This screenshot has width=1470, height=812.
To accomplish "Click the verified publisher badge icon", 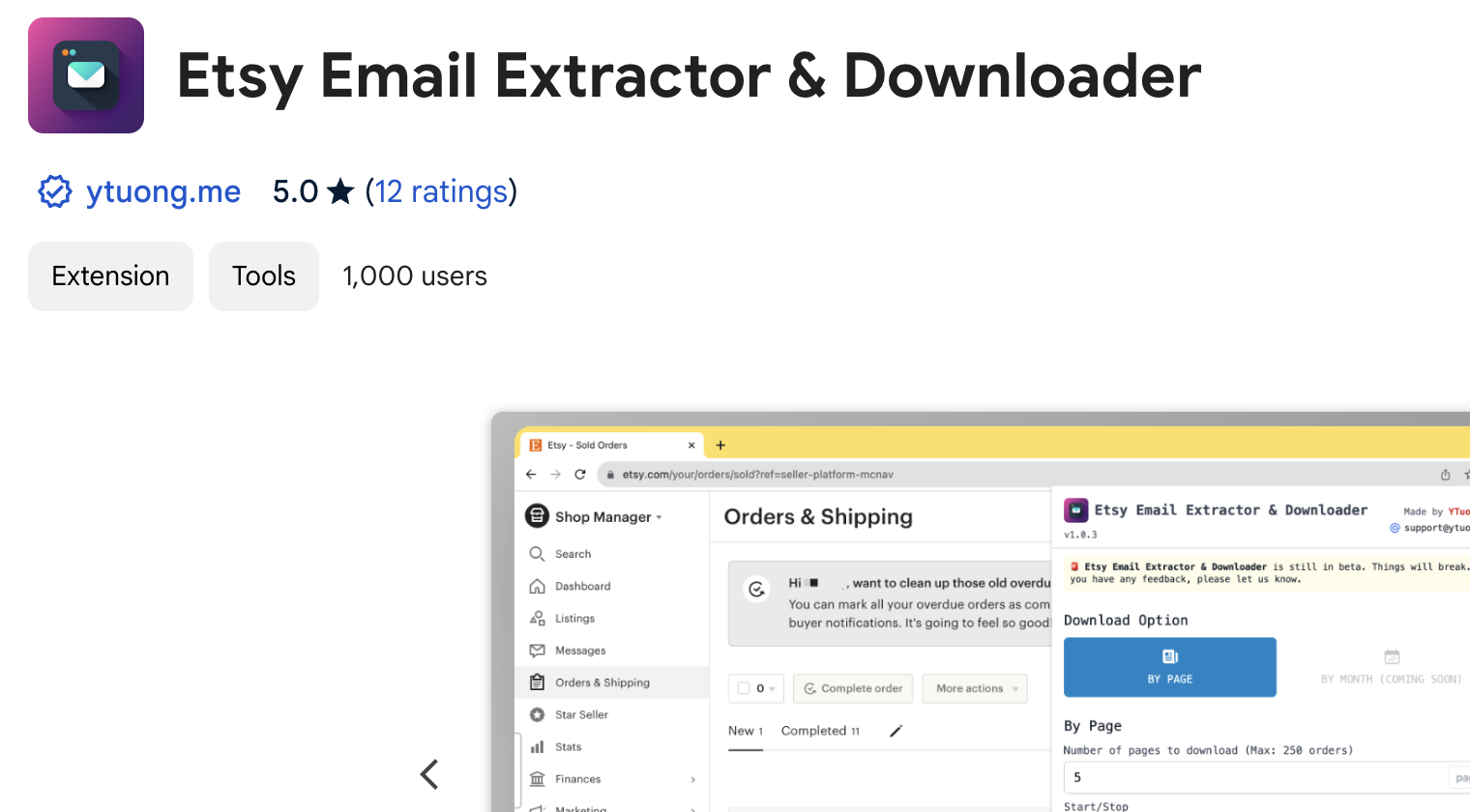I will (55, 191).
